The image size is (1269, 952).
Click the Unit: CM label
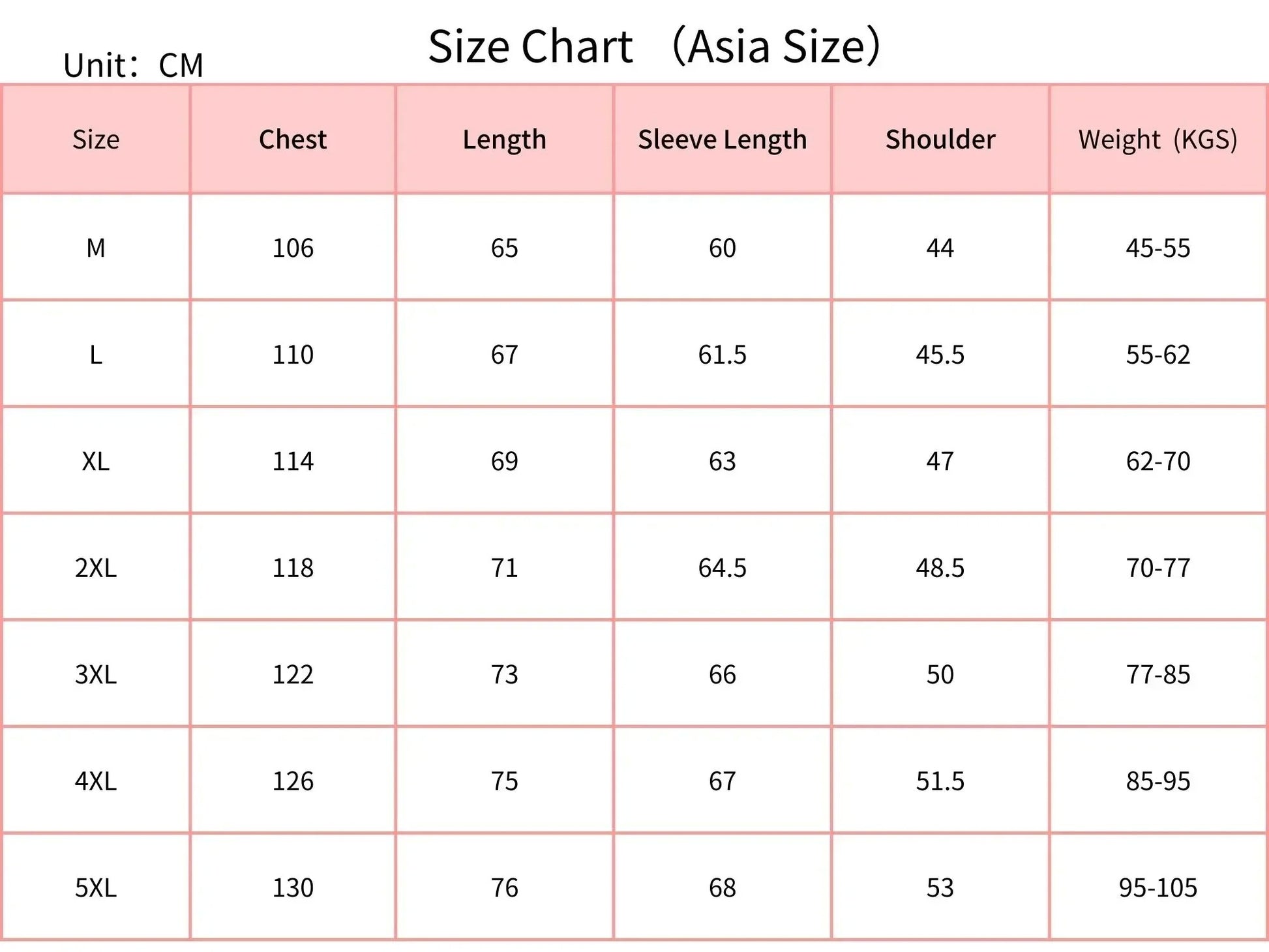[134, 66]
